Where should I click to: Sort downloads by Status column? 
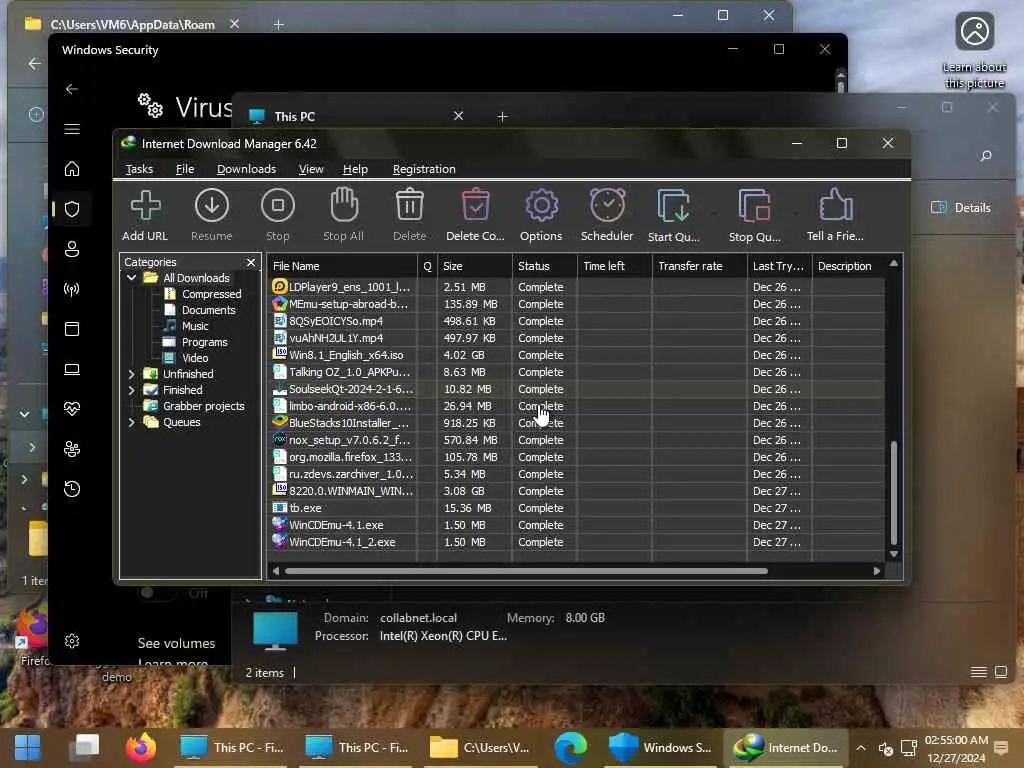[544, 266]
